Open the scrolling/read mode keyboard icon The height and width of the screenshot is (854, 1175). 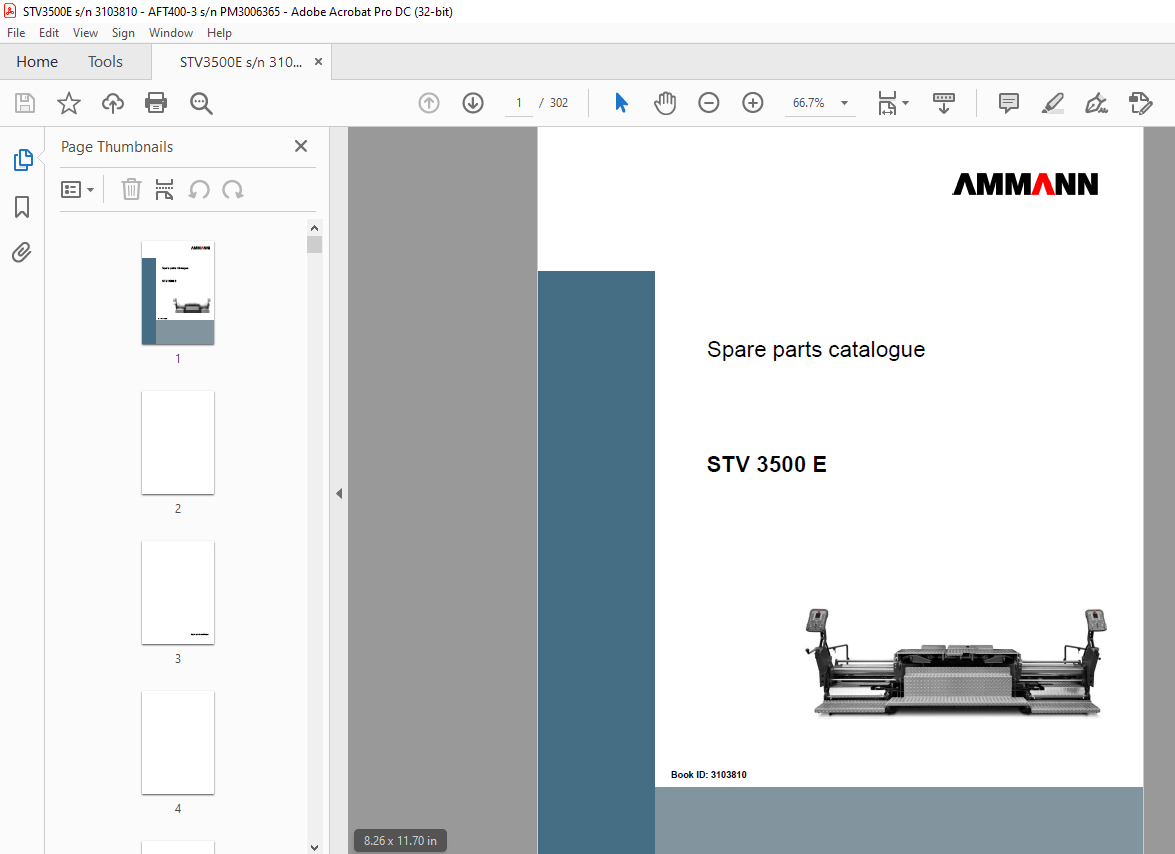pos(943,103)
